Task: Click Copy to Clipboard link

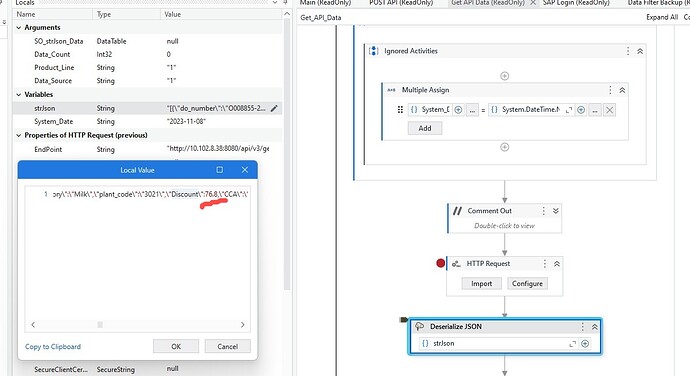Action: (x=53, y=347)
